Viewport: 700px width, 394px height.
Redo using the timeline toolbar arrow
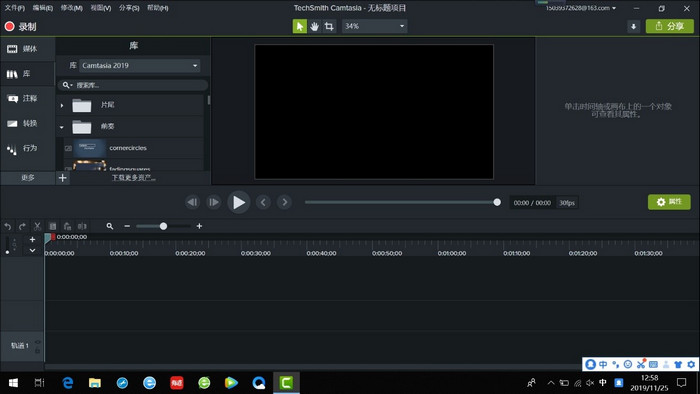tap(22, 226)
